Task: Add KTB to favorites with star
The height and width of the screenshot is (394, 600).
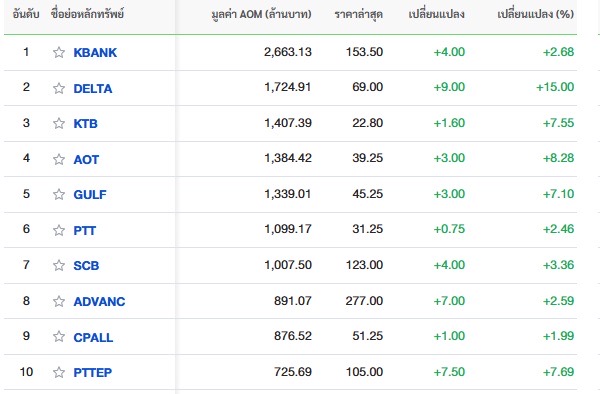Action: click(59, 124)
